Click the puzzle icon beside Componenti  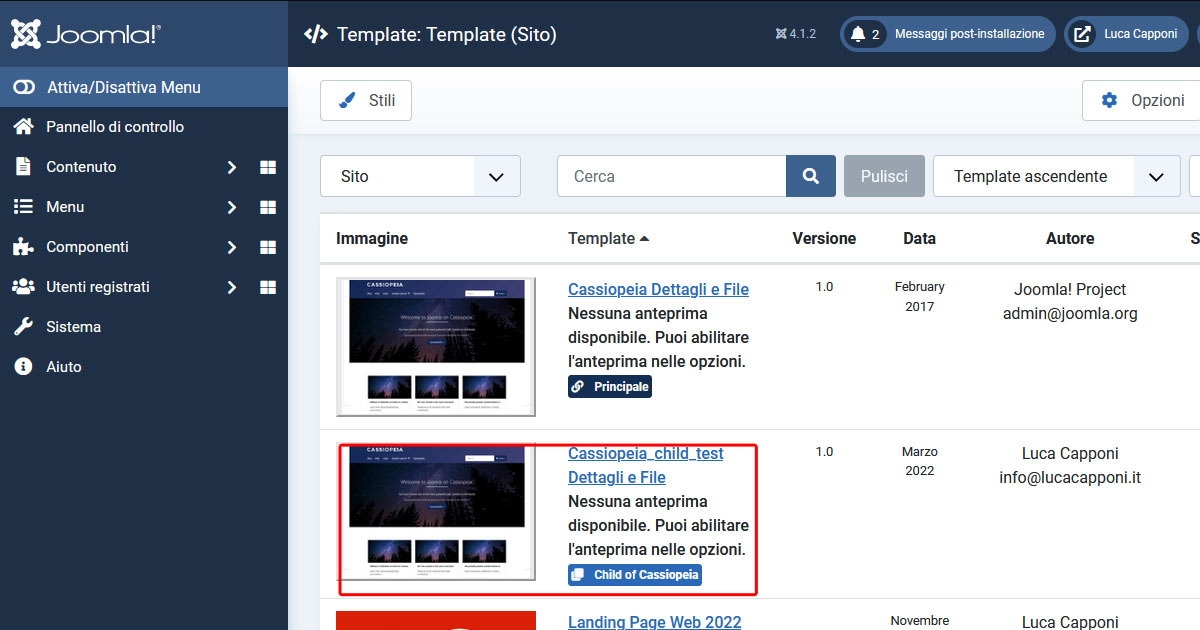(x=23, y=247)
